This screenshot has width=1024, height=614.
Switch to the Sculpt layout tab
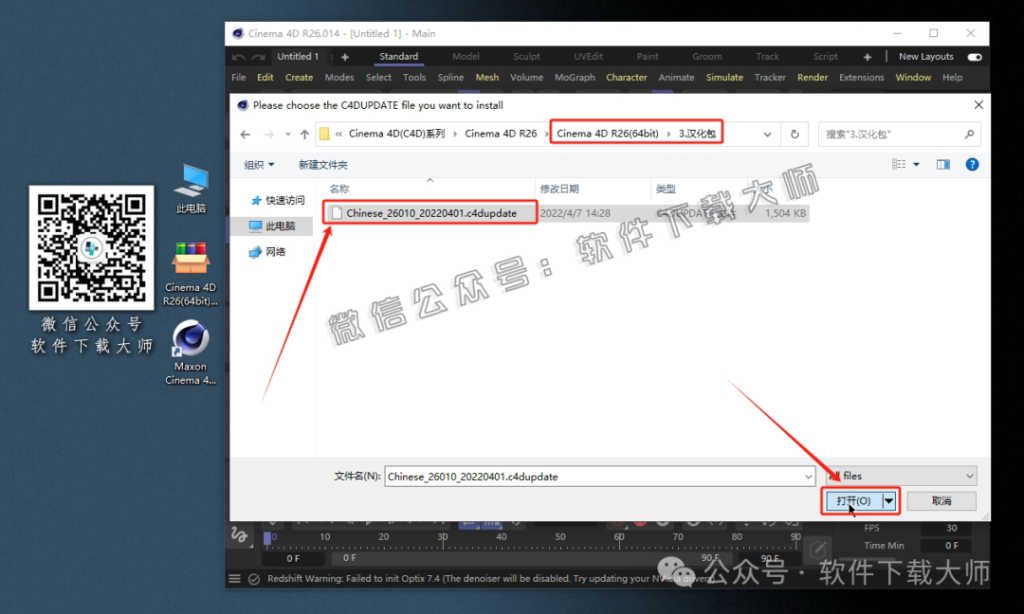(x=526, y=57)
